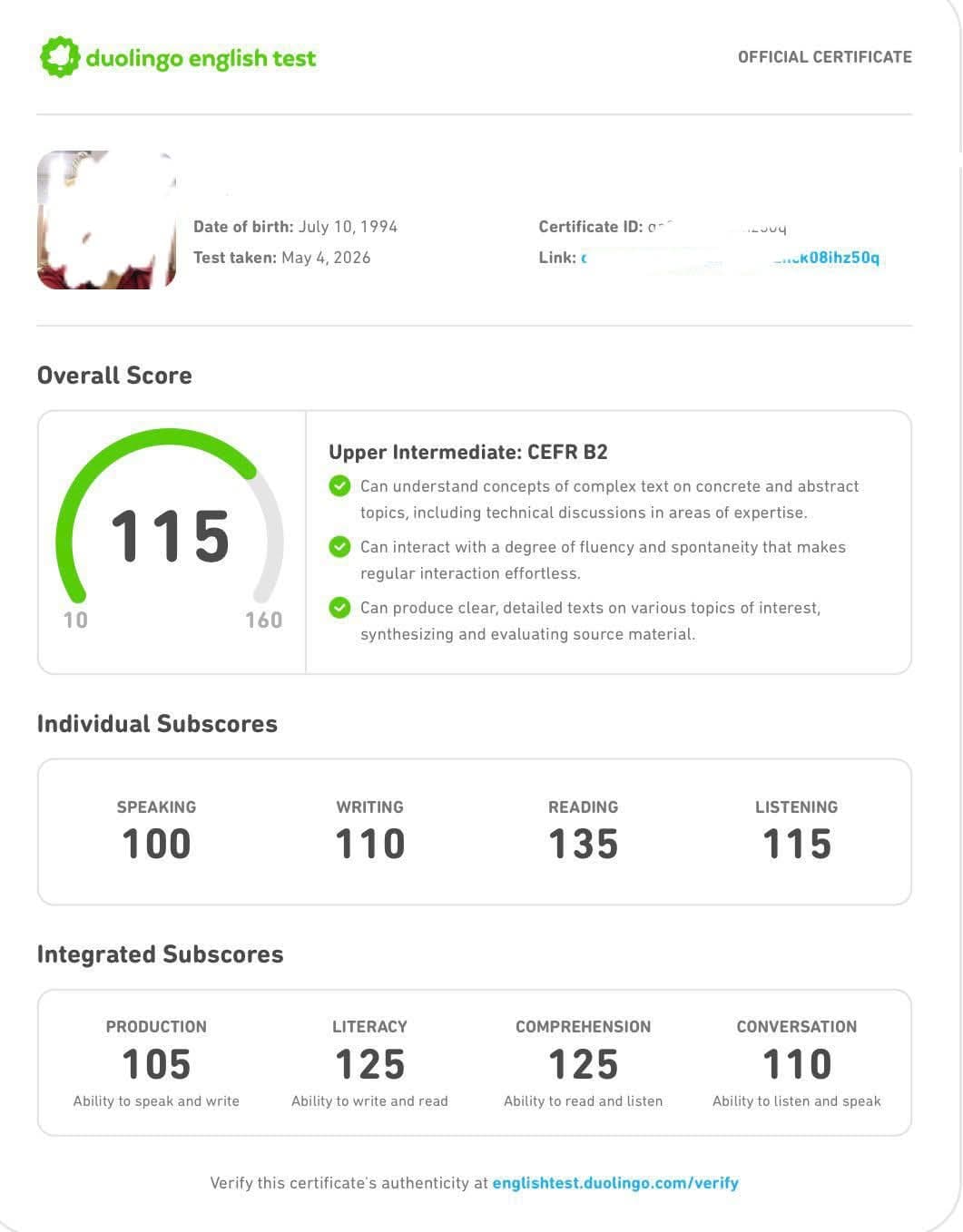Image resolution: width=963 pixels, height=1232 pixels.
Task: Select the Production integrated subscore 105
Action: tap(156, 1064)
